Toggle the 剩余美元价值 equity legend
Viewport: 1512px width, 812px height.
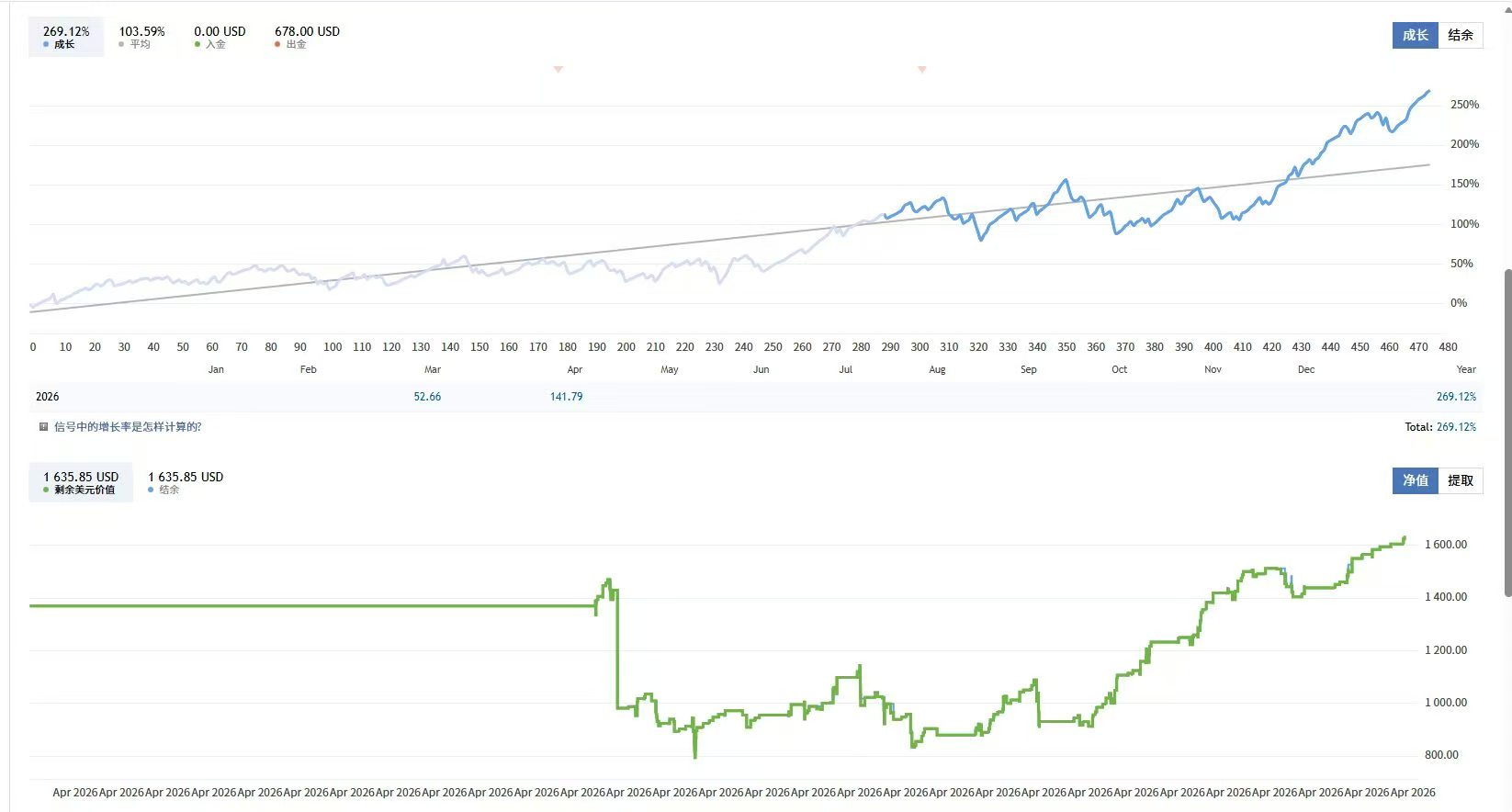pyautogui.click(x=81, y=482)
